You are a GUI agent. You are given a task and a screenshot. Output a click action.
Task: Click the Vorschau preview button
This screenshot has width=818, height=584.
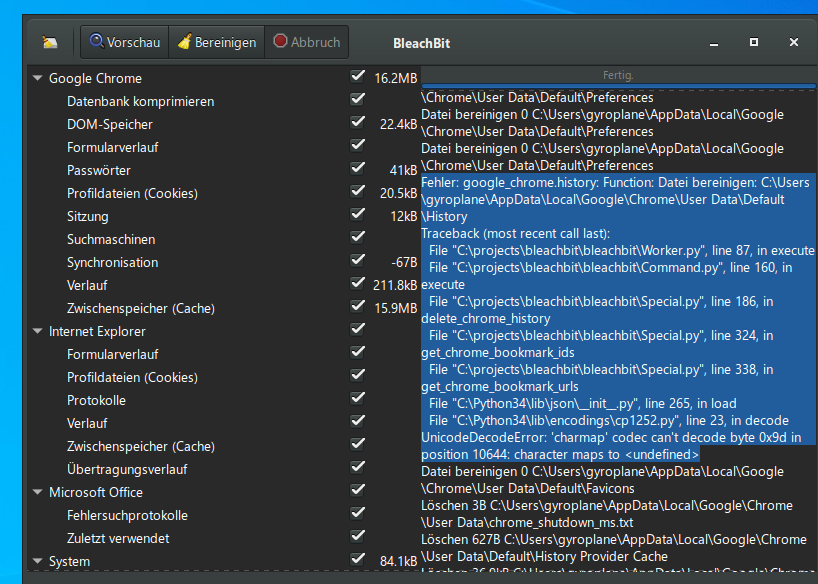125,42
